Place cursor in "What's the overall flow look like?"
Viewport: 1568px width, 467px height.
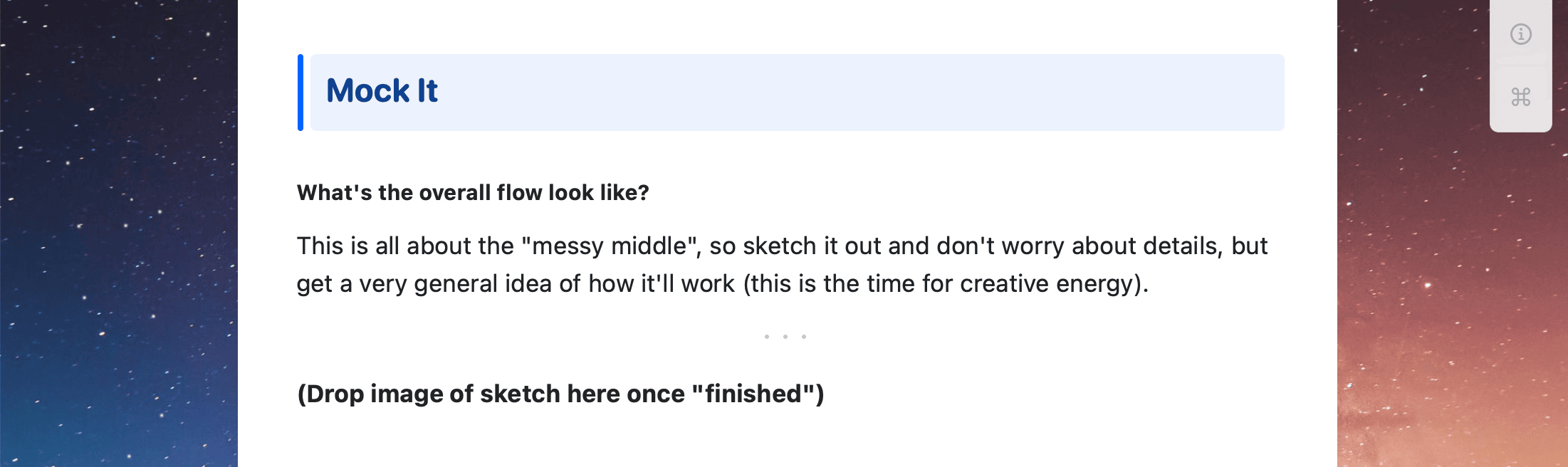473,192
